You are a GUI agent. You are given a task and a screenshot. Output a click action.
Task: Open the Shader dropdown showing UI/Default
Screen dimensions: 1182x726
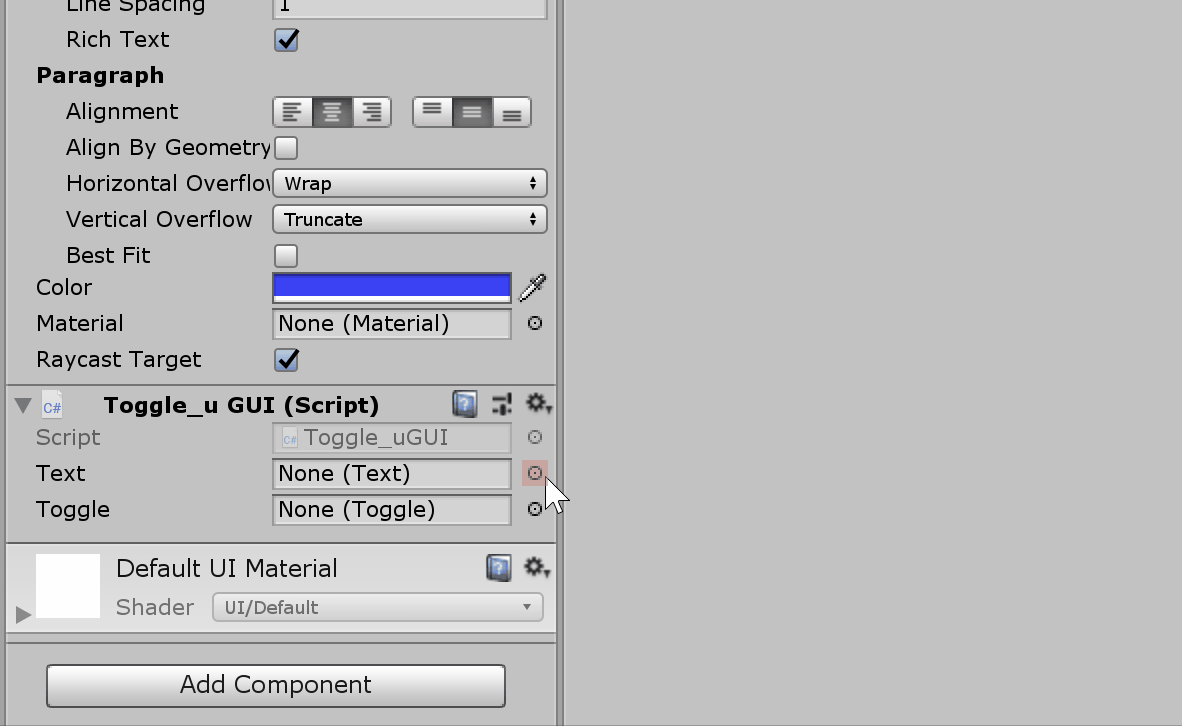[x=377, y=607]
